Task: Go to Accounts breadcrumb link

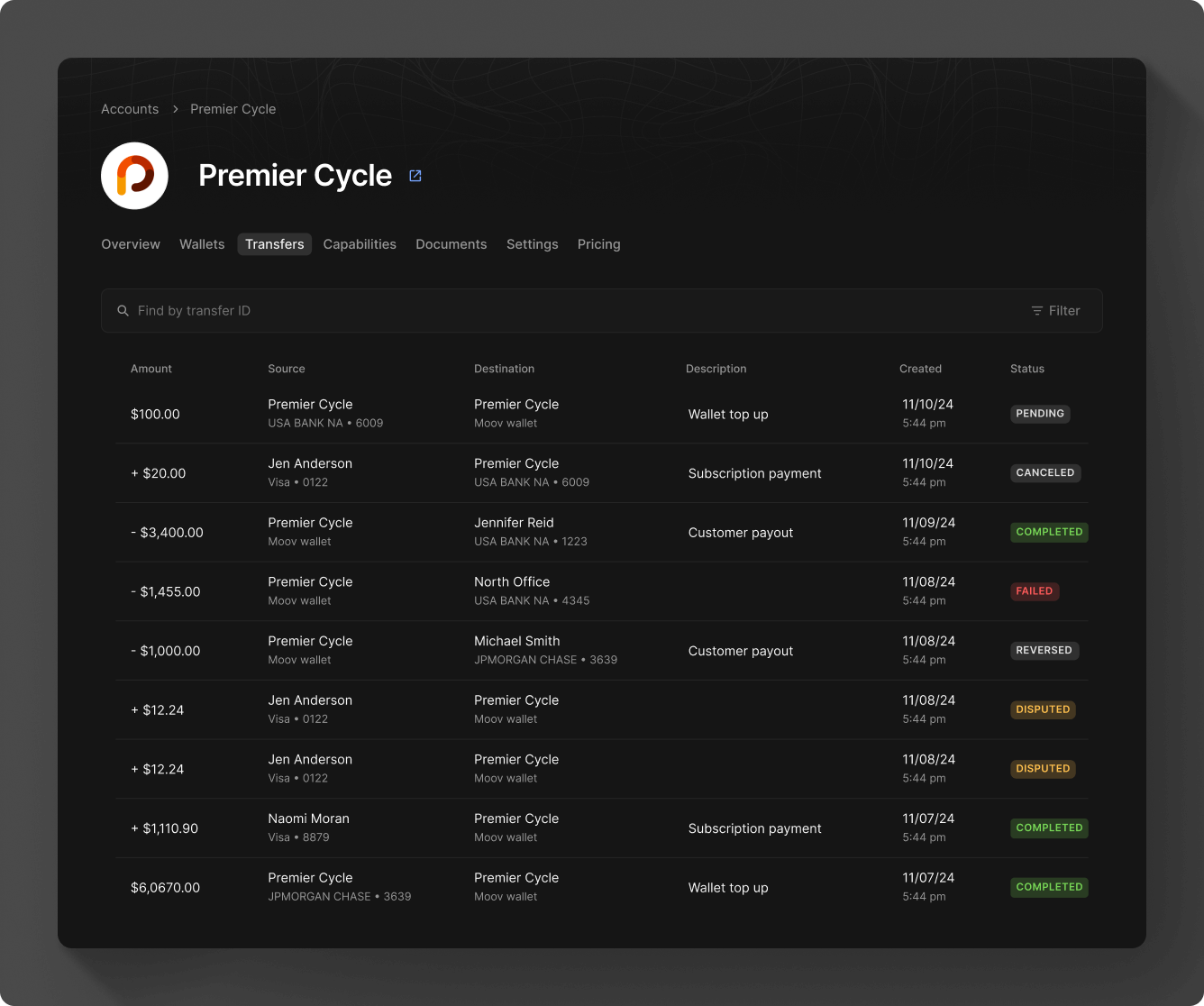Action: (130, 109)
